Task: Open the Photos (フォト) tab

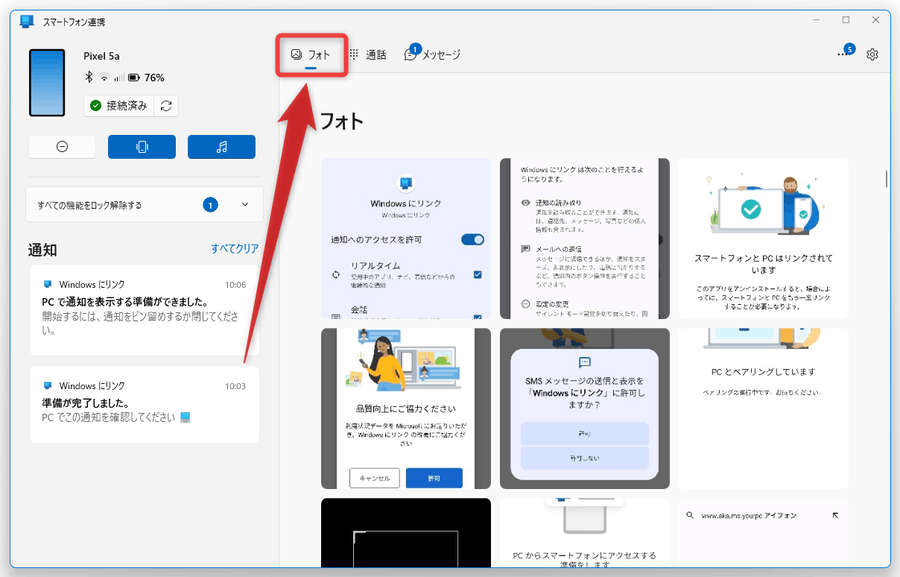Action: point(311,55)
